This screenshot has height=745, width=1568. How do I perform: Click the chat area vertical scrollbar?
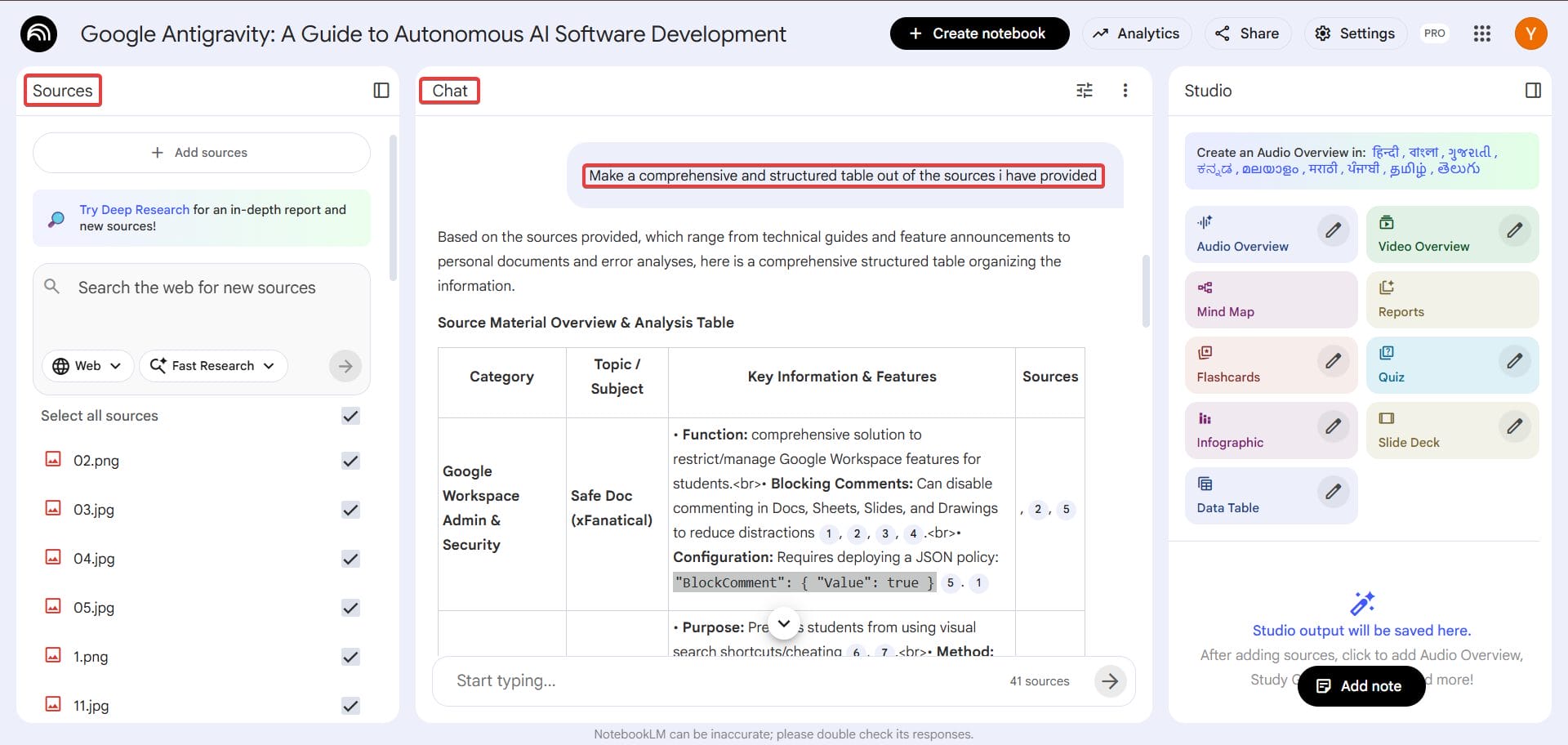1146,292
